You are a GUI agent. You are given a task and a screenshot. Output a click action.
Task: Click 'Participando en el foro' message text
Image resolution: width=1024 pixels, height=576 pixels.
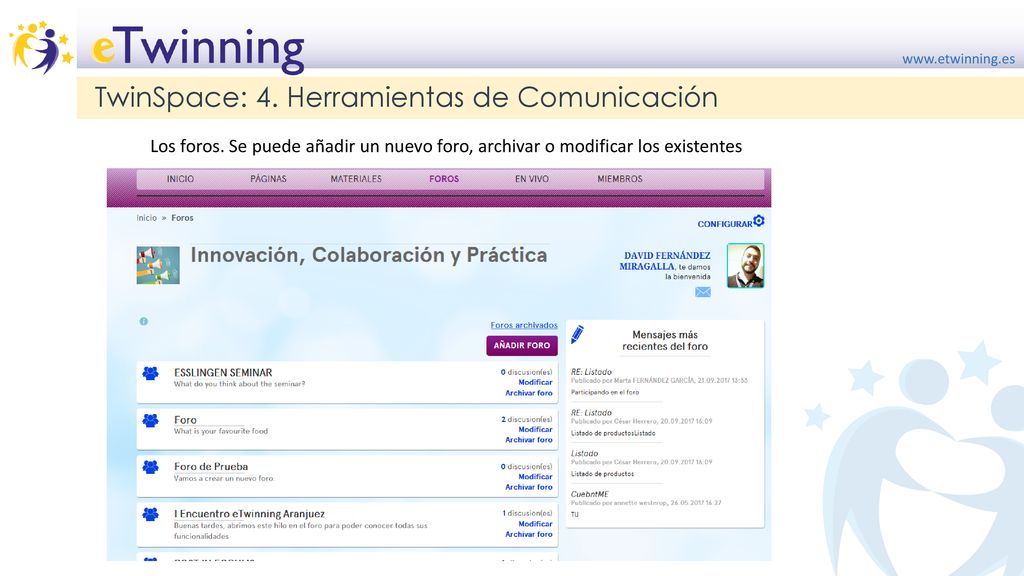tap(605, 392)
